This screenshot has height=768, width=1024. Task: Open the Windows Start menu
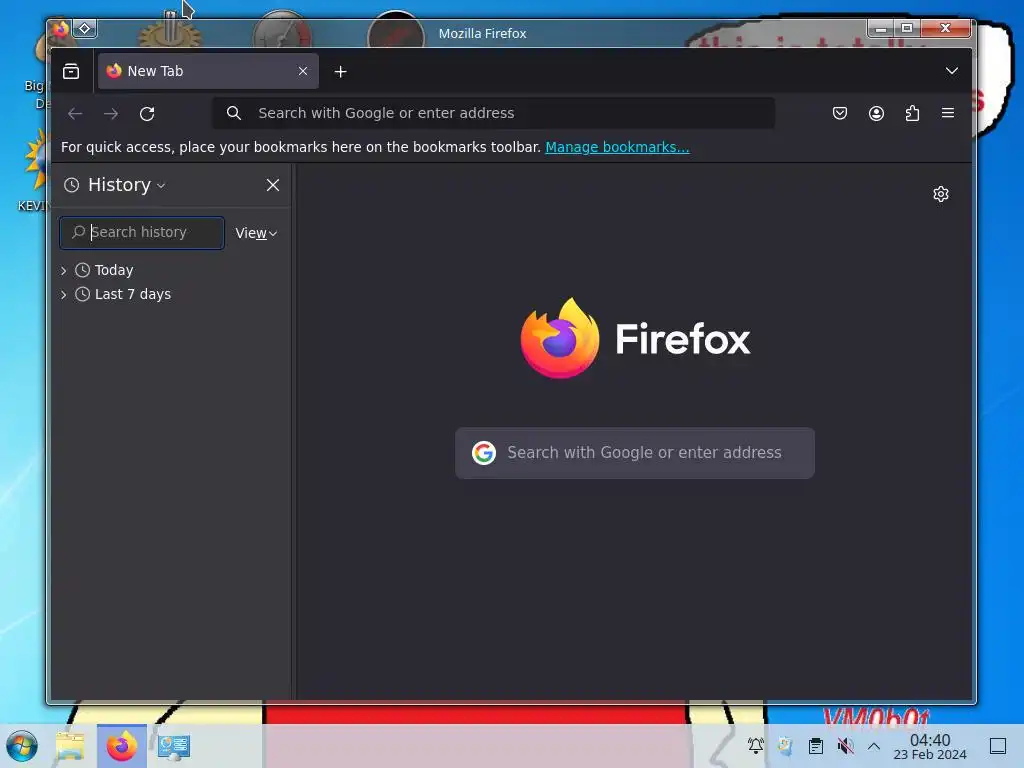coord(22,746)
